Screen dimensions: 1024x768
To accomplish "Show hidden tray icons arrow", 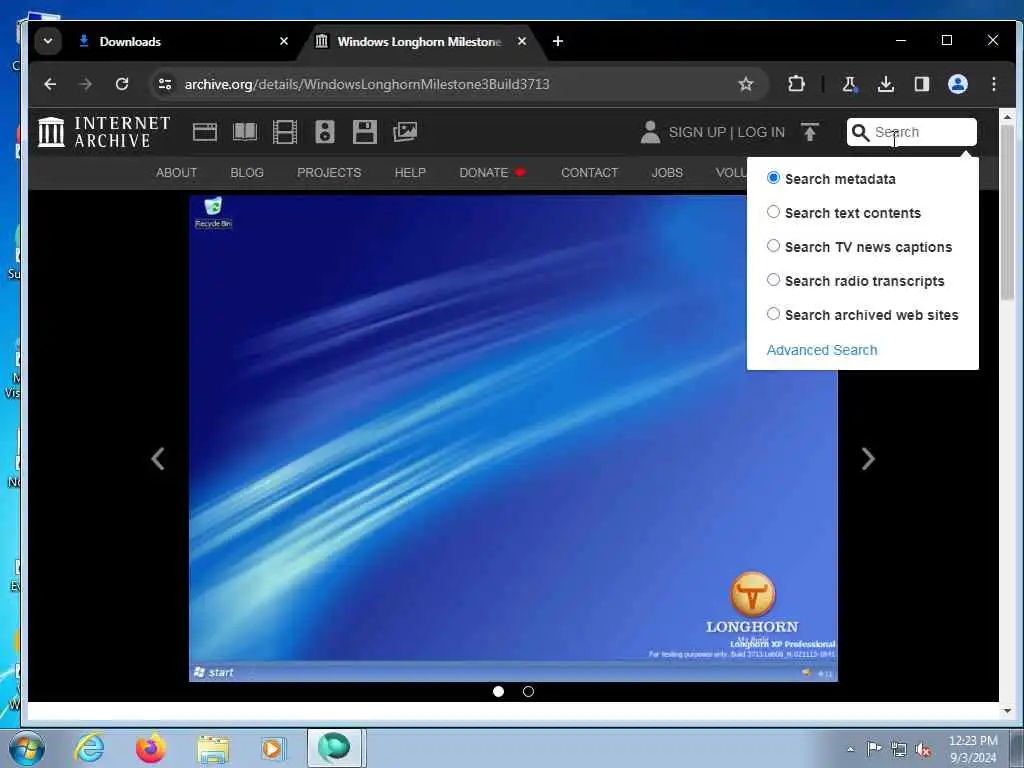I will (x=850, y=749).
